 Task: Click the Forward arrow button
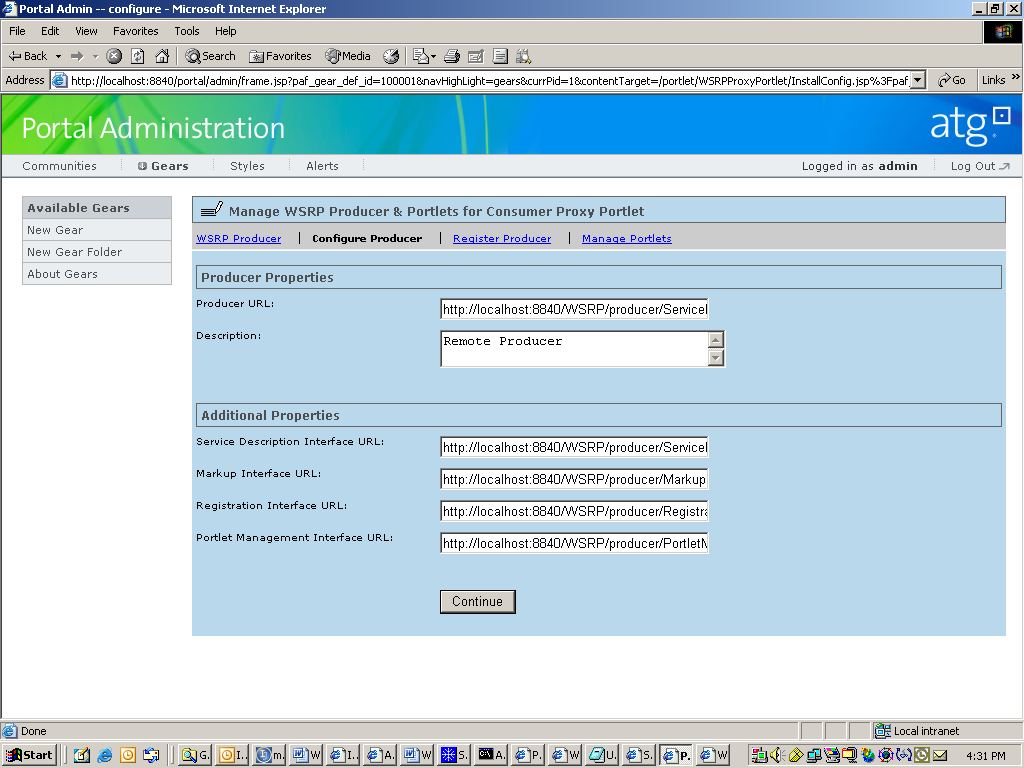[x=77, y=56]
